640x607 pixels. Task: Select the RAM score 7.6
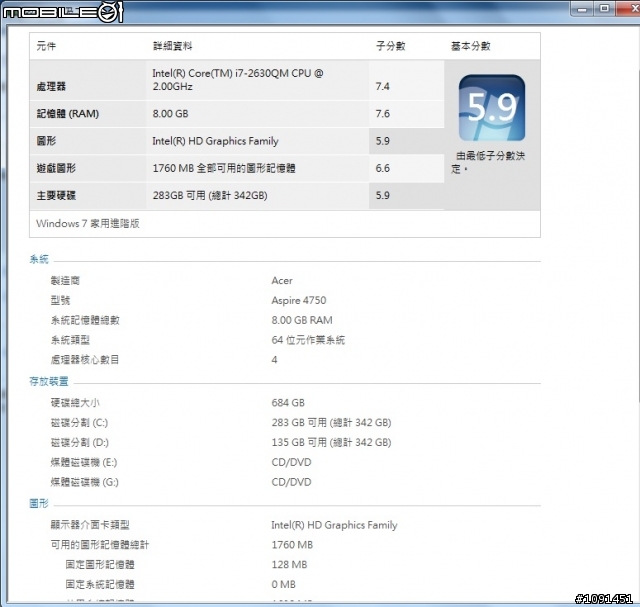coord(382,113)
